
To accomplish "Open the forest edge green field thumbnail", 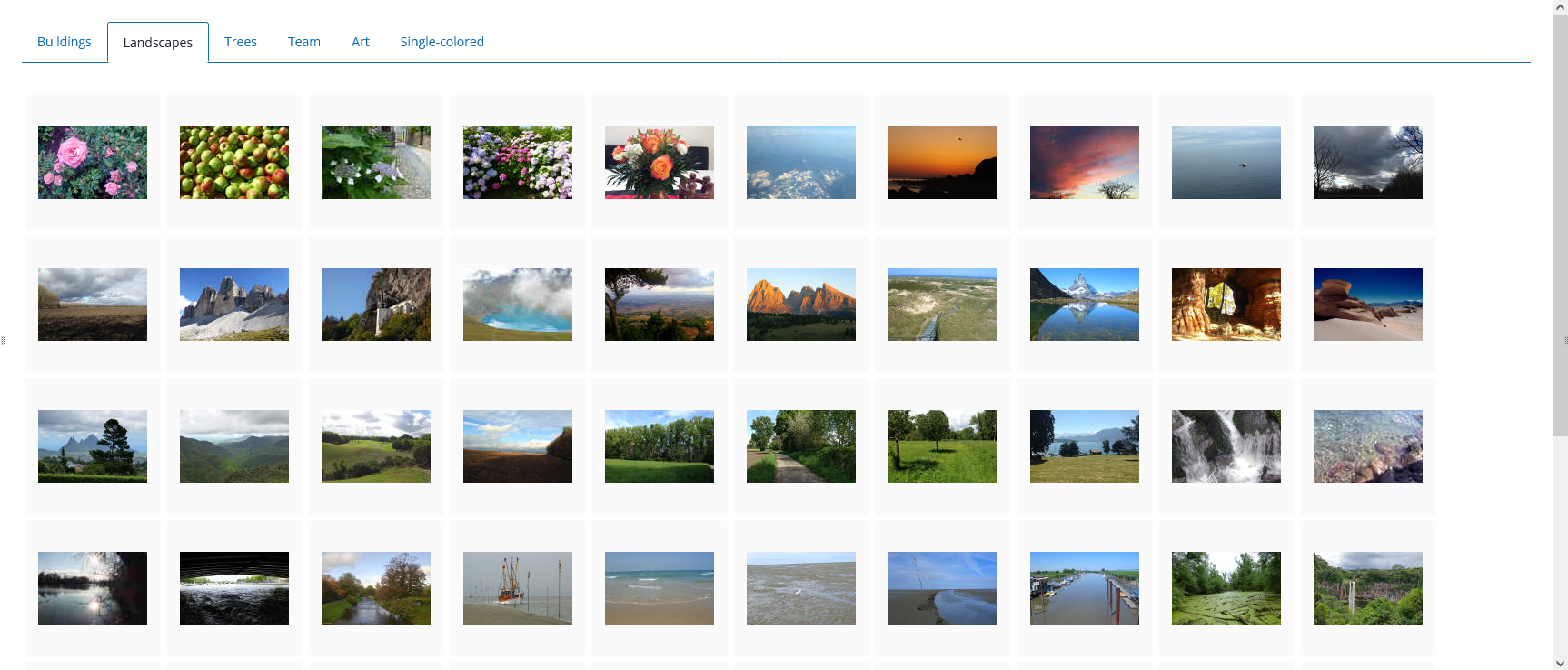I will coord(660,446).
